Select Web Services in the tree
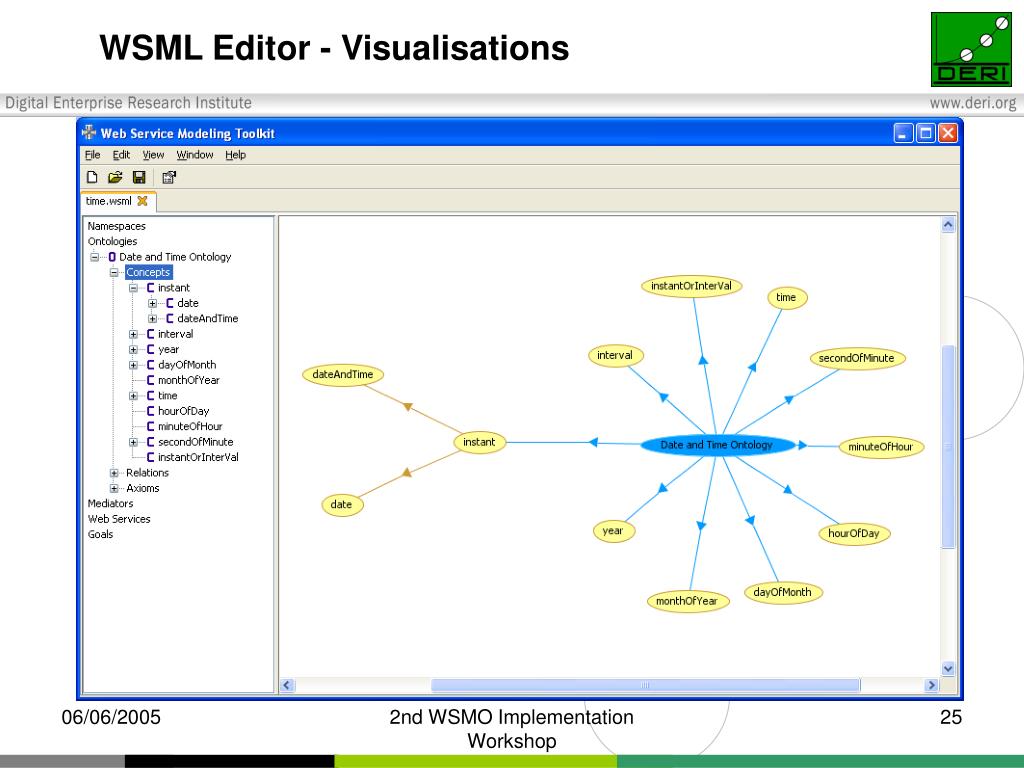The width and height of the screenshot is (1024, 768). (x=119, y=519)
